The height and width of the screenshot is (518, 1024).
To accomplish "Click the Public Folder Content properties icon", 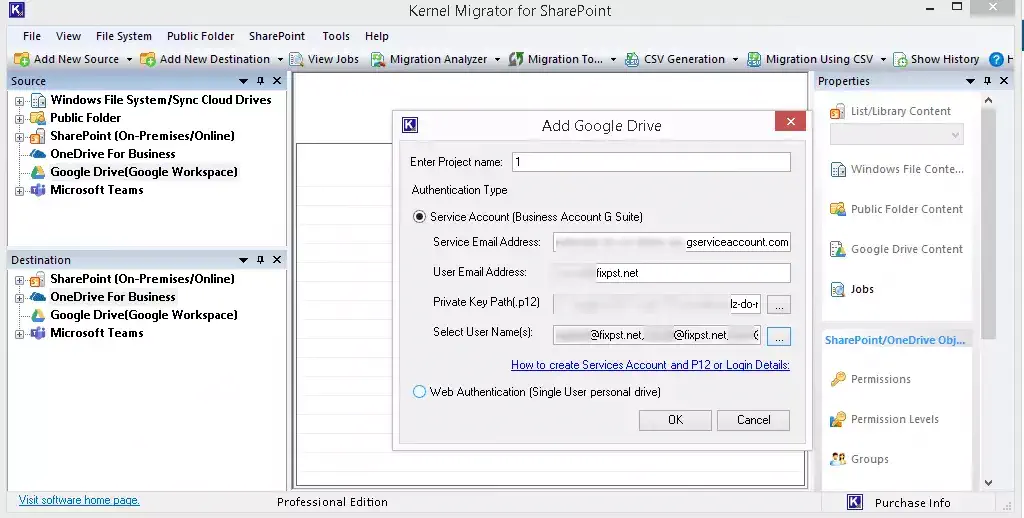I will tap(837, 210).
